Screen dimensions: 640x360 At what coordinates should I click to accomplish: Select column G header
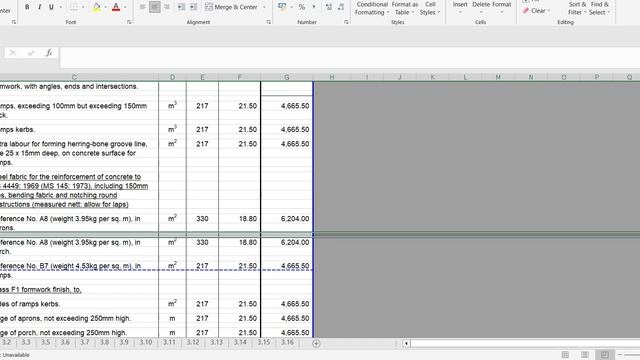(287, 77)
